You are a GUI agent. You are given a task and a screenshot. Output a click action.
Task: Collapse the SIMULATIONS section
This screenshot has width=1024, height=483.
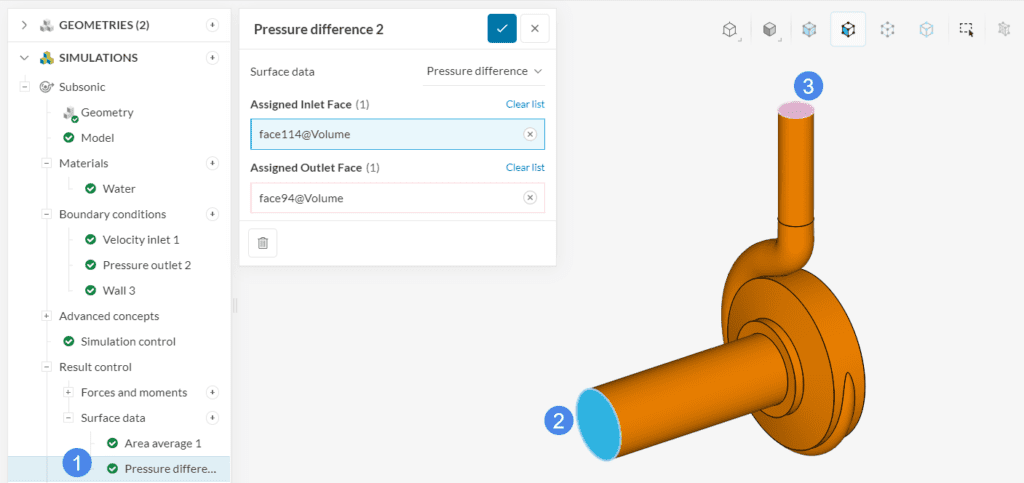(x=24, y=58)
